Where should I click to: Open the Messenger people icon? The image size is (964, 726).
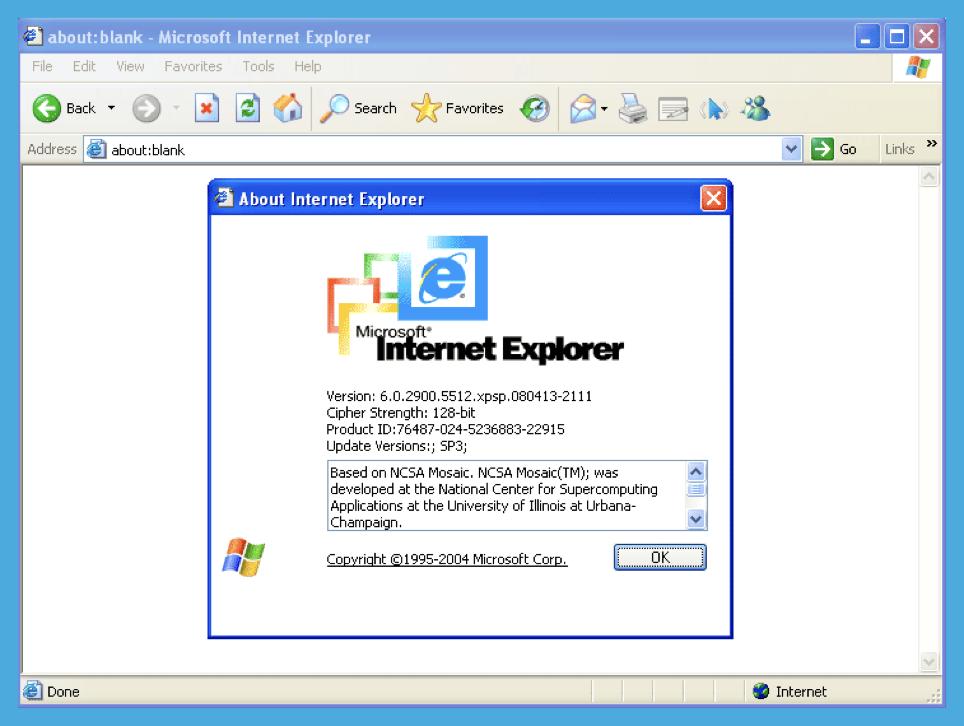tap(755, 109)
